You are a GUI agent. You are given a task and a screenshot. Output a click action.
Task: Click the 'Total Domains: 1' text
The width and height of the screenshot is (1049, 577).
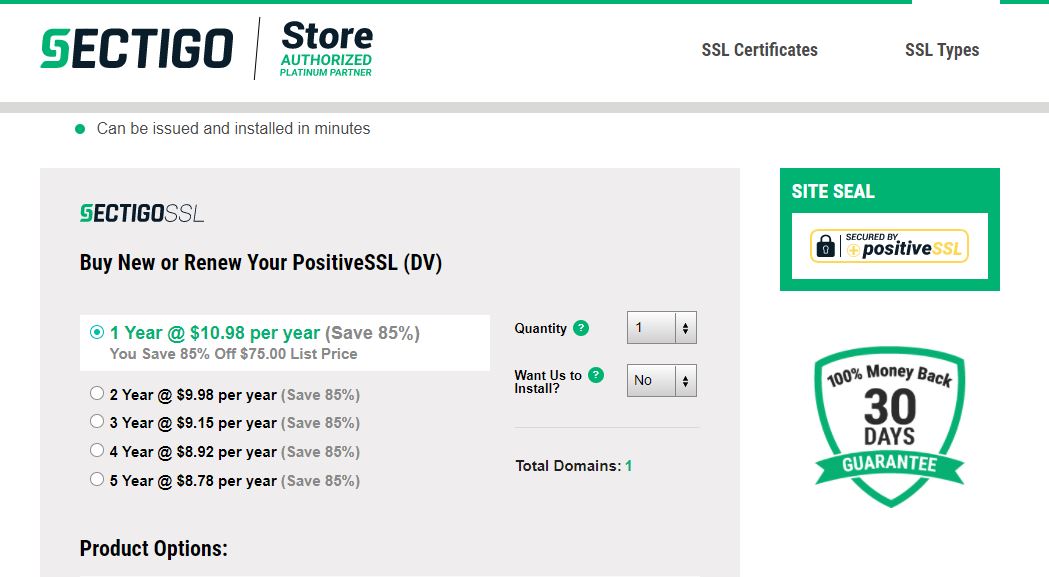tap(573, 466)
